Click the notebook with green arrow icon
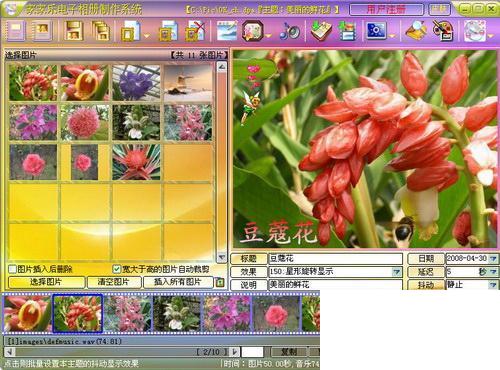The width and height of the screenshot is (500, 370). click(x=321, y=31)
